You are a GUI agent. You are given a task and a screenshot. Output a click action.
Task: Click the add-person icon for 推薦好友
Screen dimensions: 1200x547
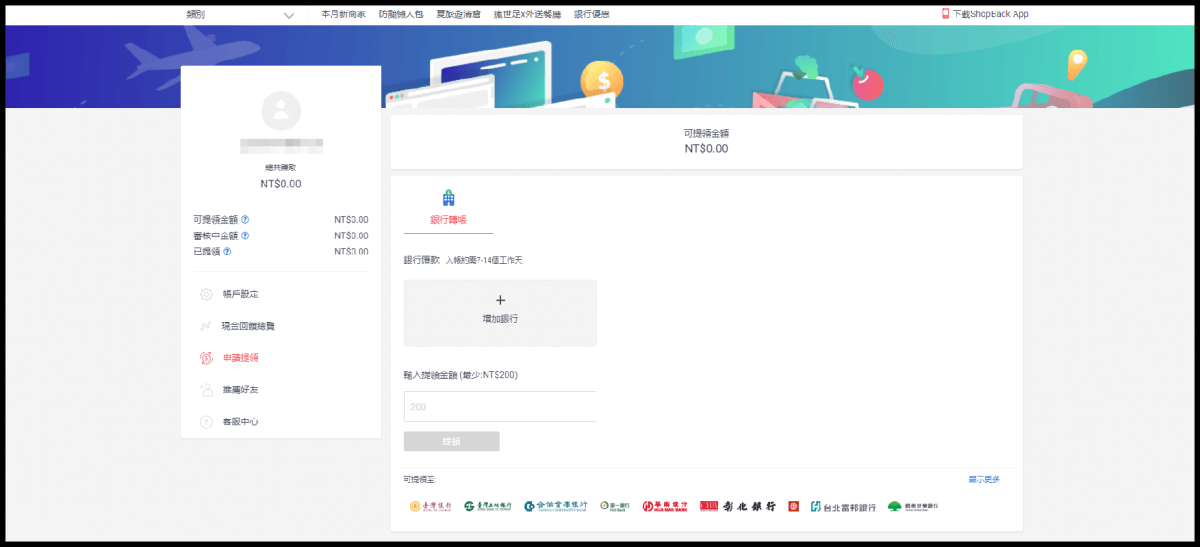pyautogui.click(x=206, y=390)
